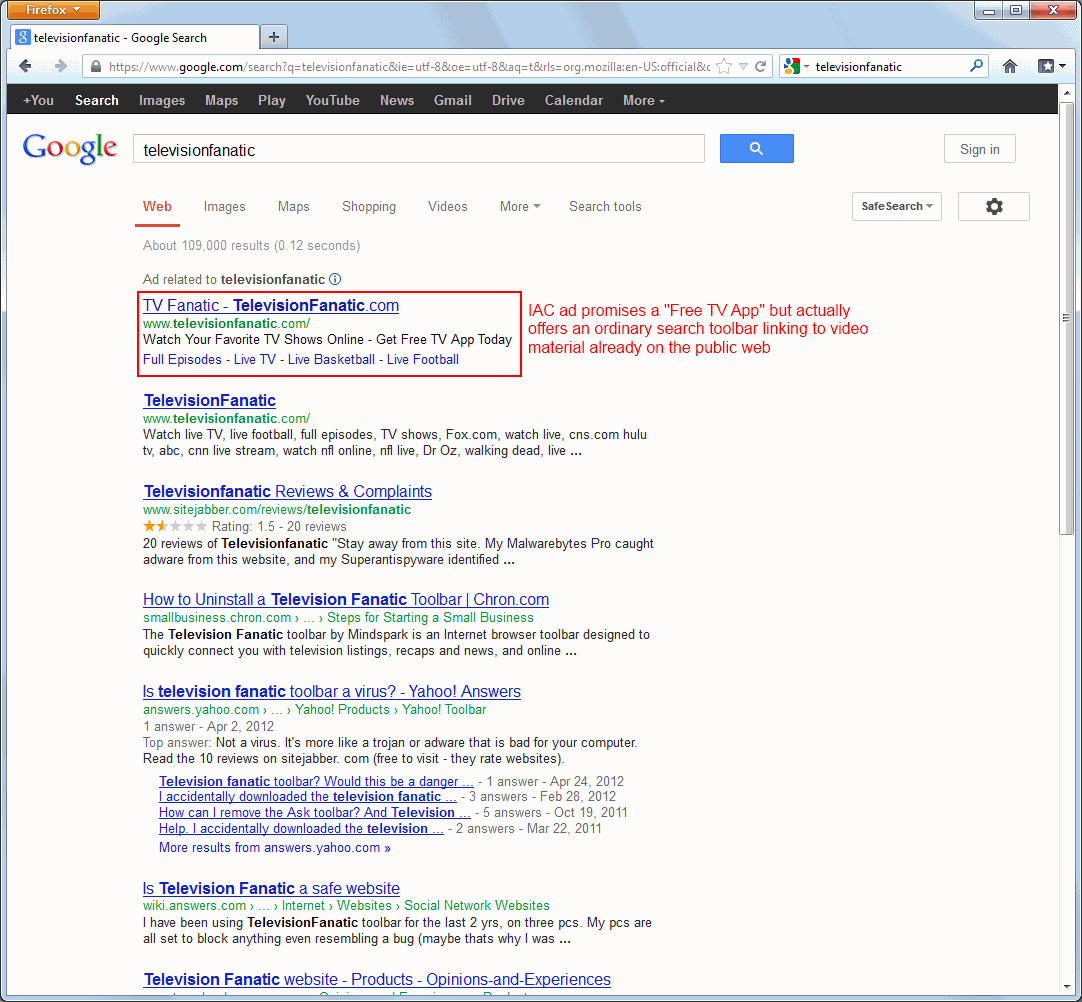1082x1002 pixels.
Task: Open YouTube in the Google bar
Action: (x=332, y=100)
